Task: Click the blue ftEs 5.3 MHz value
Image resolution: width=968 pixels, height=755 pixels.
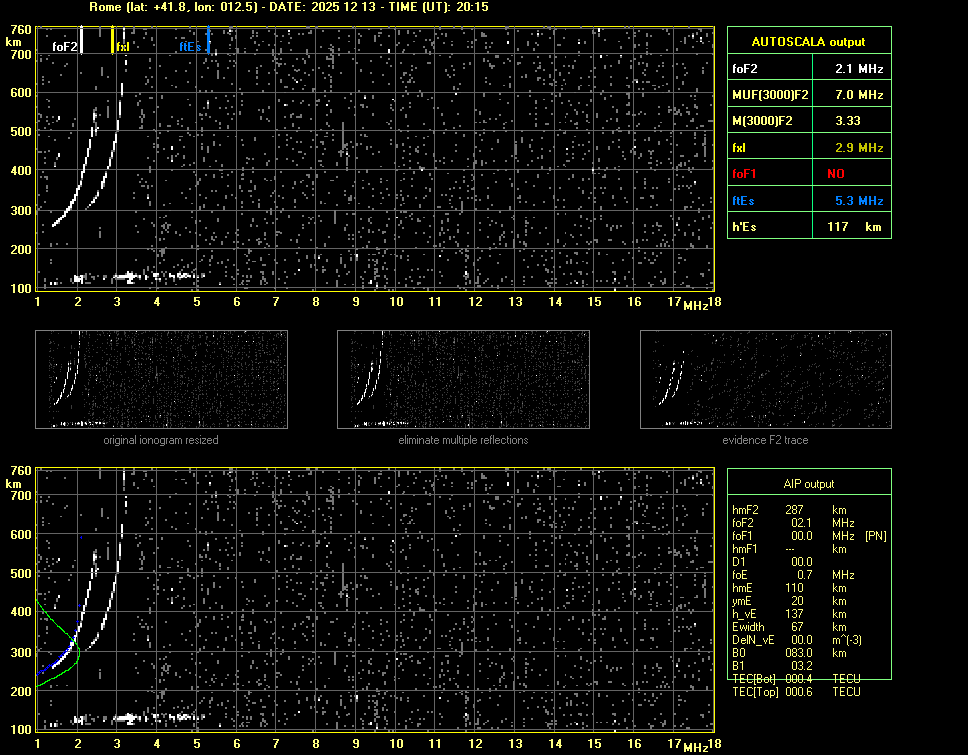Action: pos(859,201)
